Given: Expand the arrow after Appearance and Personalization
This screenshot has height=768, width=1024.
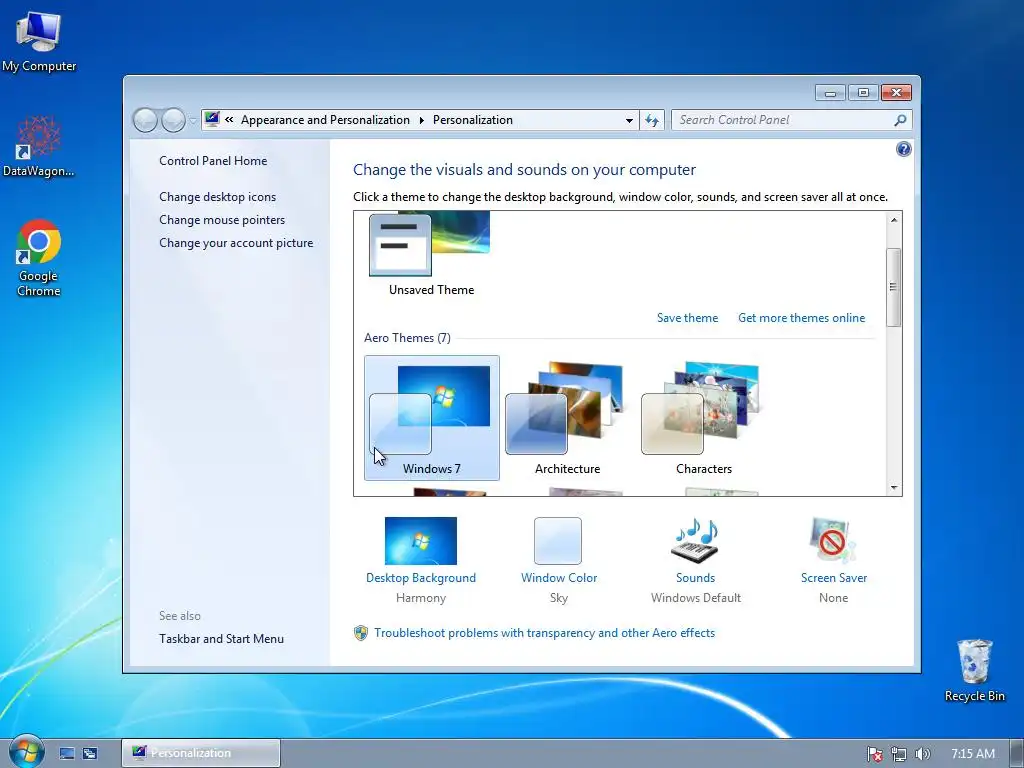Looking at the screenshot, I should coord(421,120).
